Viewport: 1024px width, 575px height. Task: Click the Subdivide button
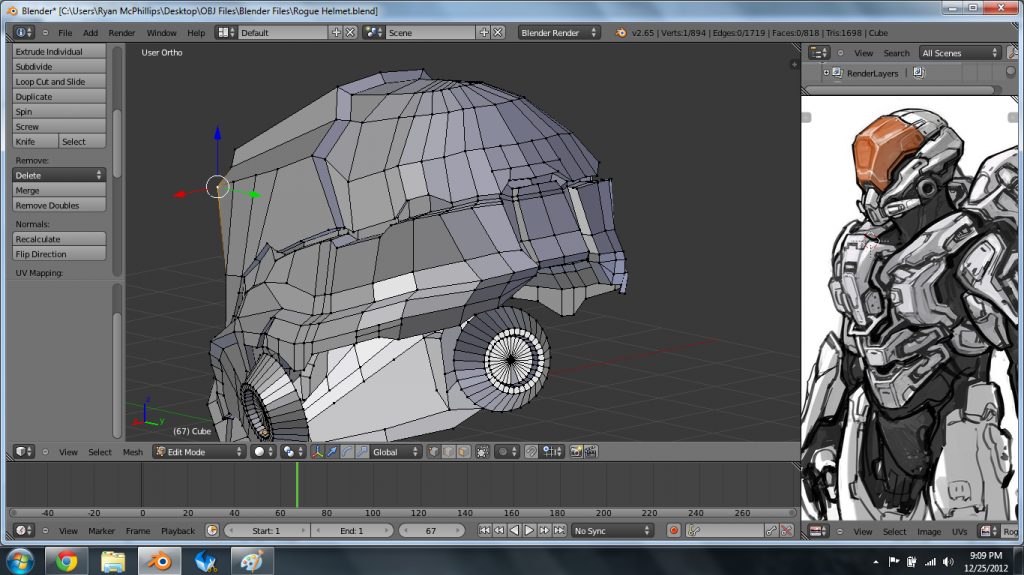coord(59,67)
